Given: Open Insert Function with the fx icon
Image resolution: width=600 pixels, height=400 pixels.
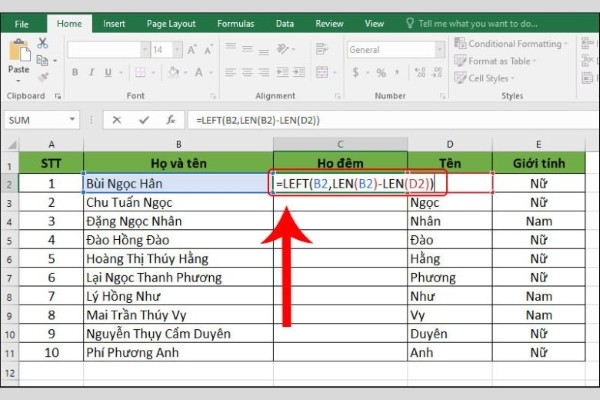Looking at the screenshot, I should click(x=171, y=119).
